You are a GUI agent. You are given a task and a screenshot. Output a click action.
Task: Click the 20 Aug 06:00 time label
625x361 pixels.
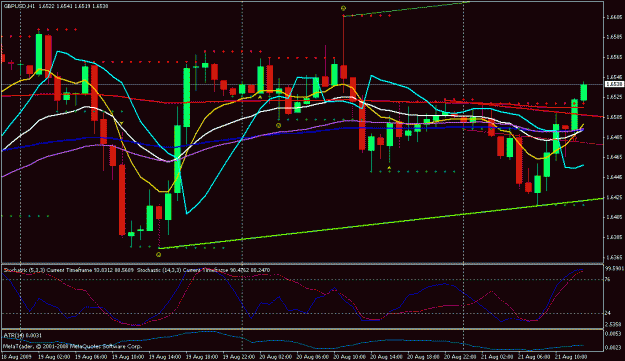(312, 356)
